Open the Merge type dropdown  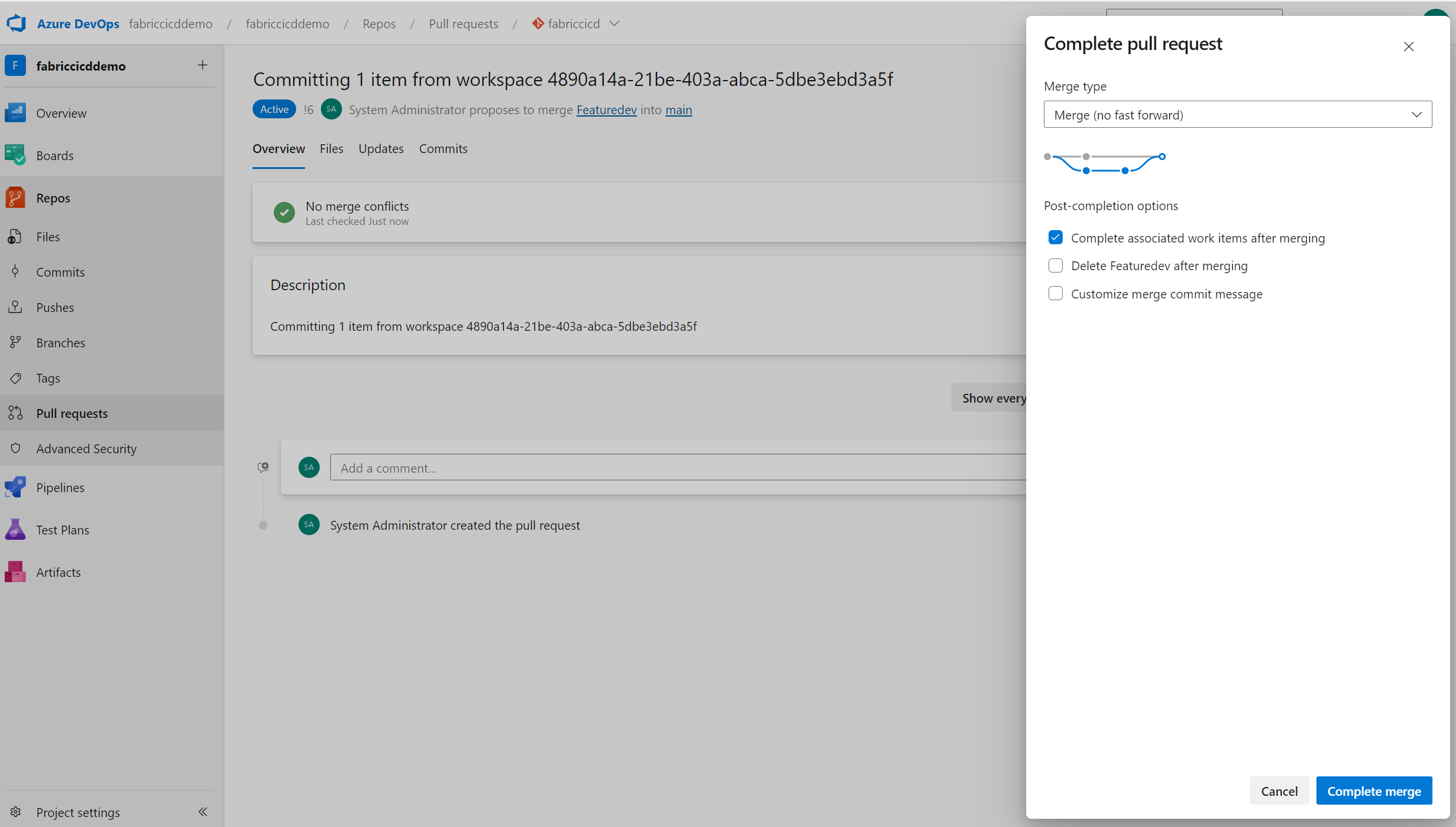click(1238, 115)
